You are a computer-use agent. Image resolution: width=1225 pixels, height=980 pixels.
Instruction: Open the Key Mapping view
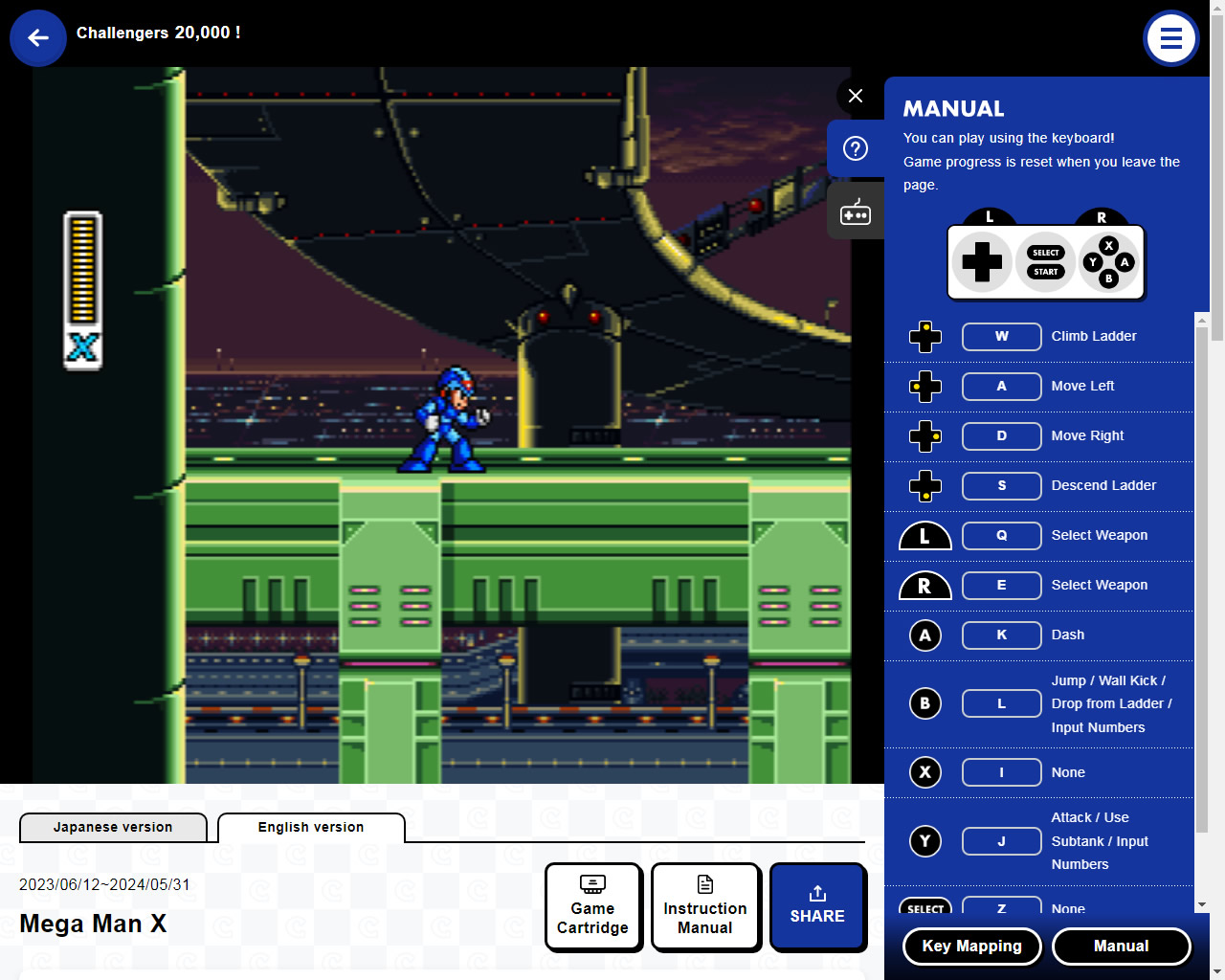click(972, 947)
